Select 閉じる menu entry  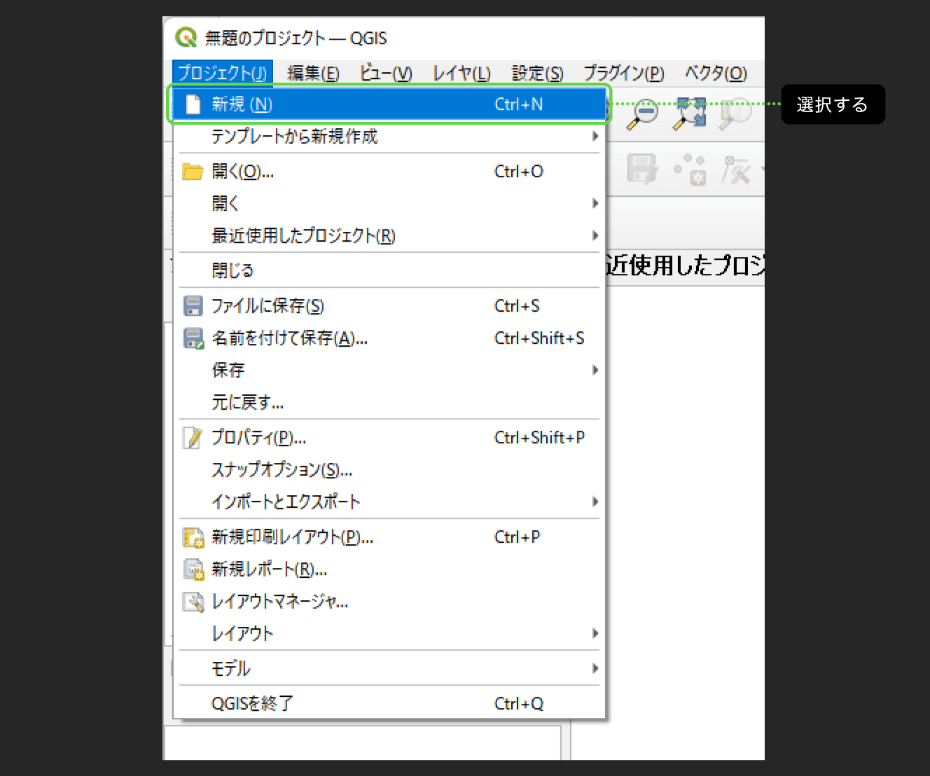pos(389,271)
